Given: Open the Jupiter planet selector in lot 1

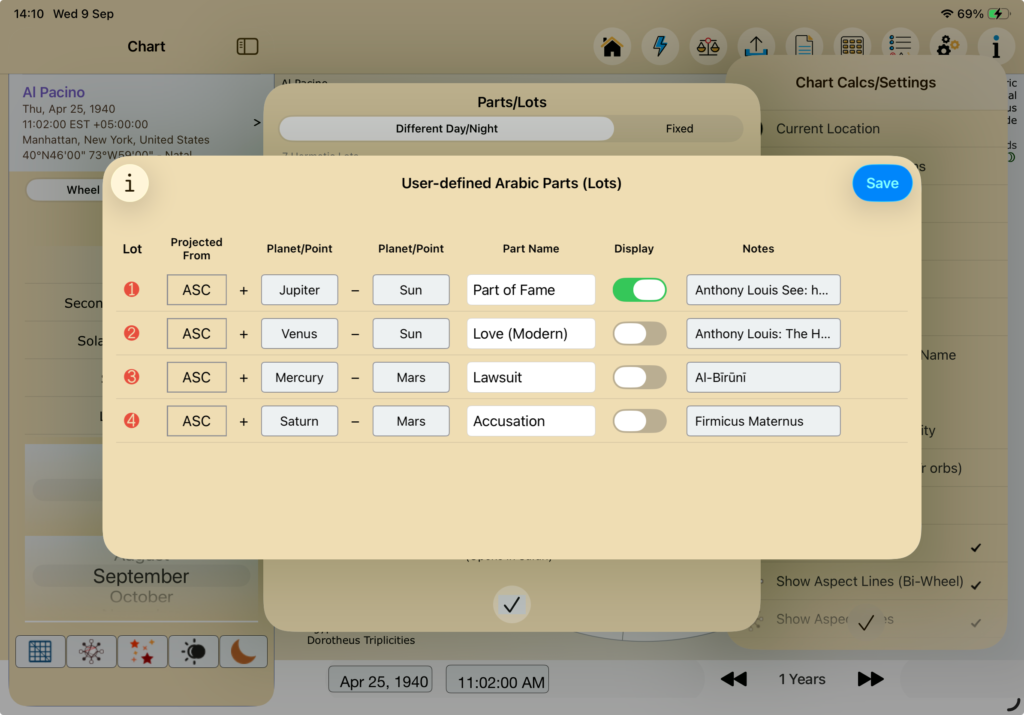Looking at the screenshot, I should 299,290.
